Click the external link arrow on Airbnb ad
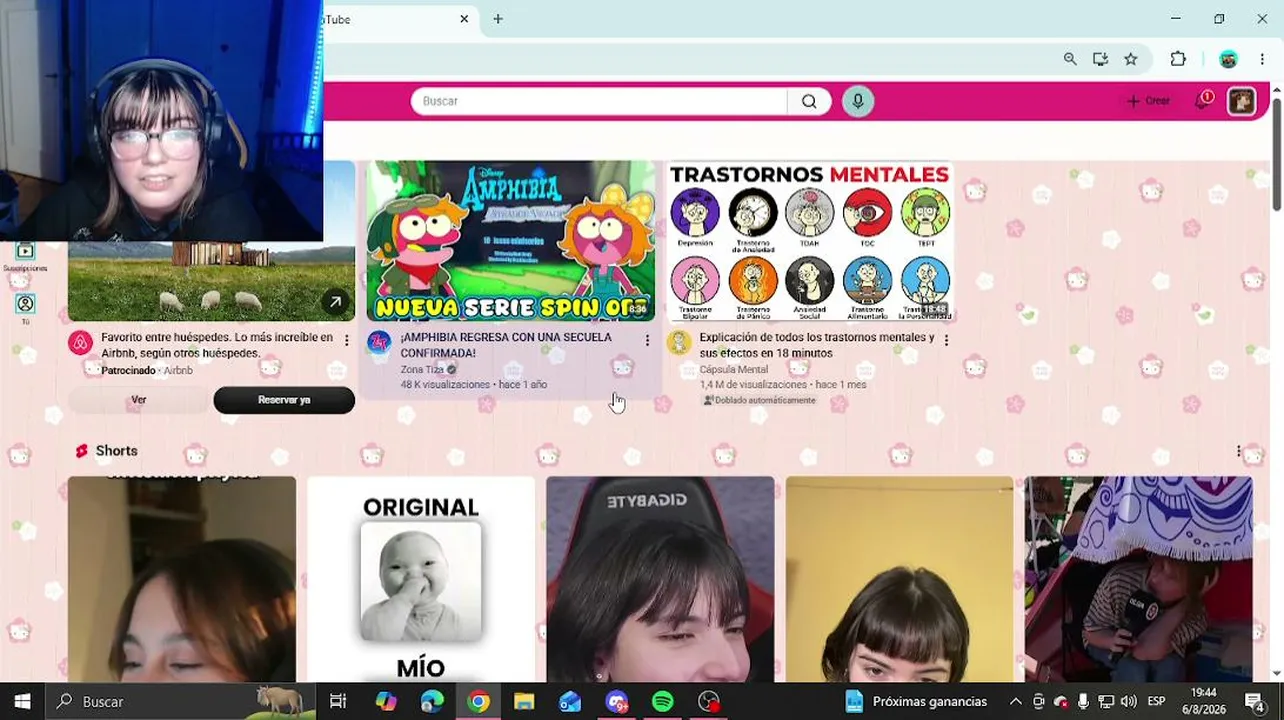The image size is (1284, 720). tap(335, 301)
